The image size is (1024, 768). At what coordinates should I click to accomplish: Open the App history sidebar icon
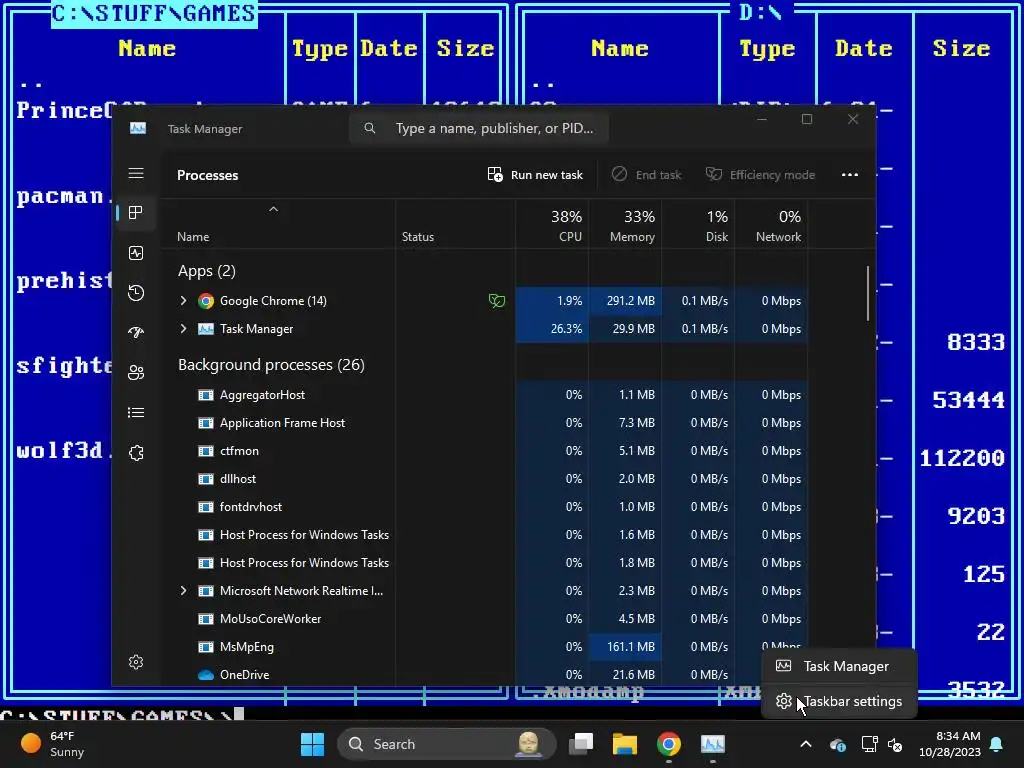136,293
